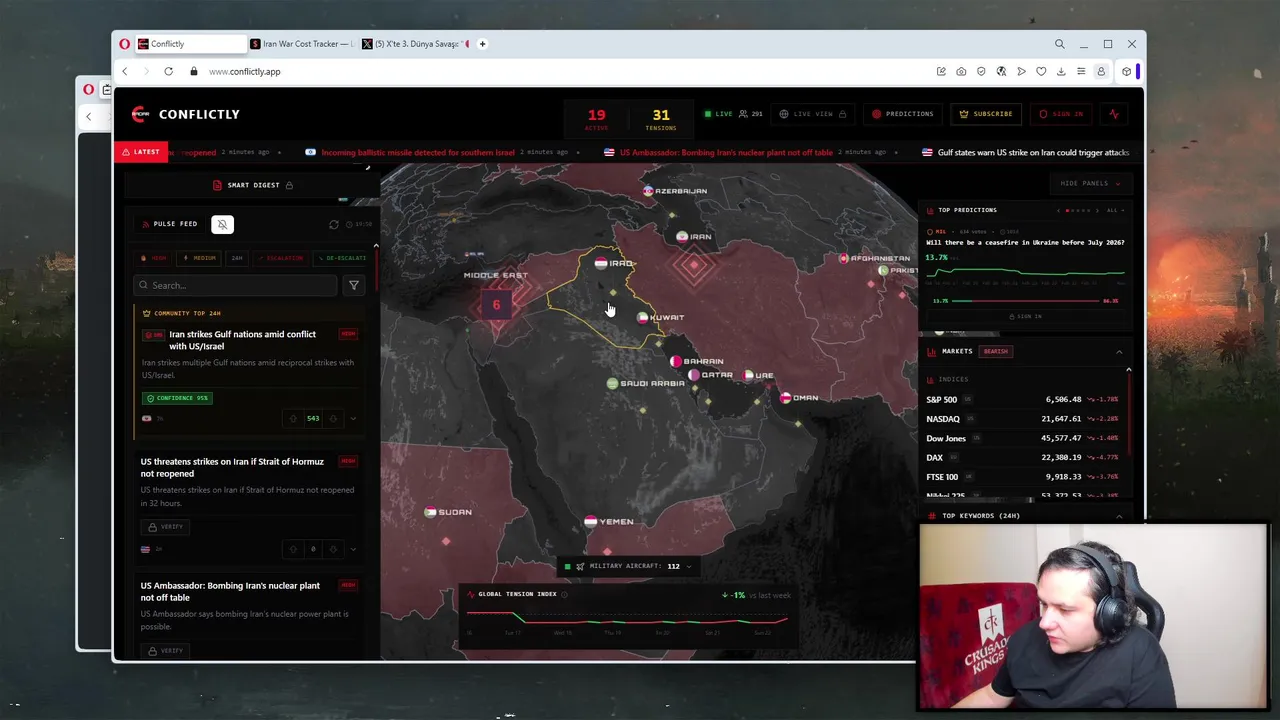Toggle the 24H time filter
Viewport: 1280px width, 720px height.
coord(237,258)
